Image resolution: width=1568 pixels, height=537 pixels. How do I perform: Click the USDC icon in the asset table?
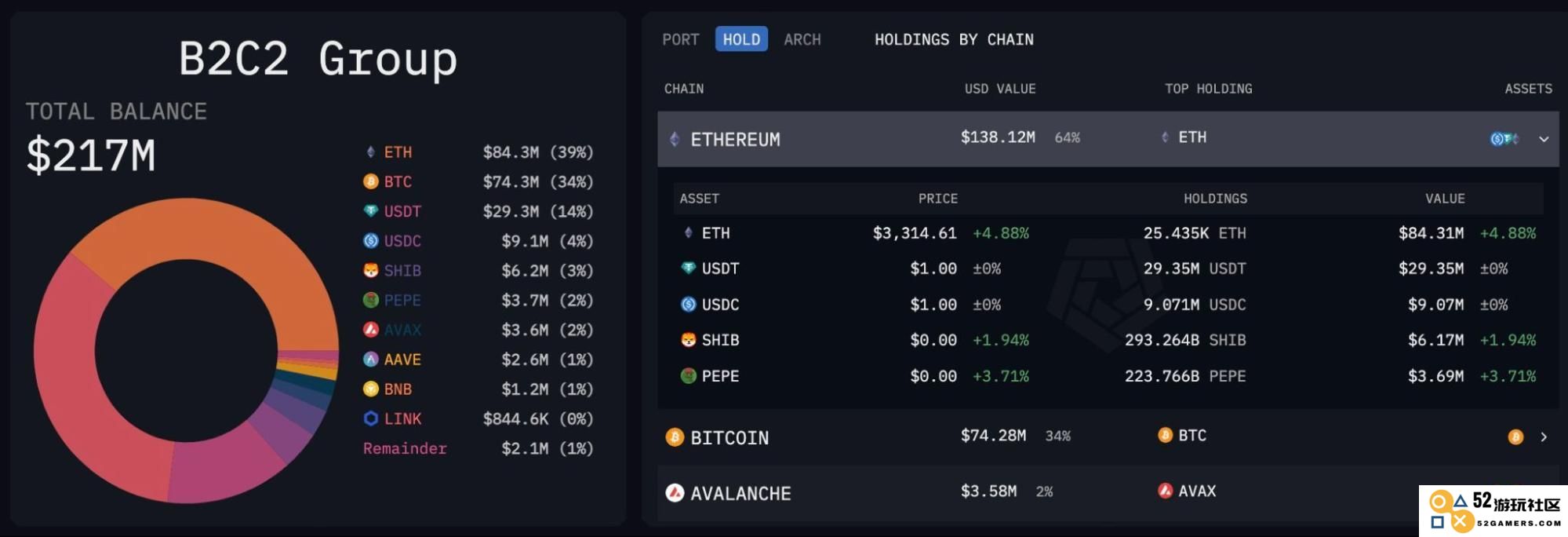point(689,305)
